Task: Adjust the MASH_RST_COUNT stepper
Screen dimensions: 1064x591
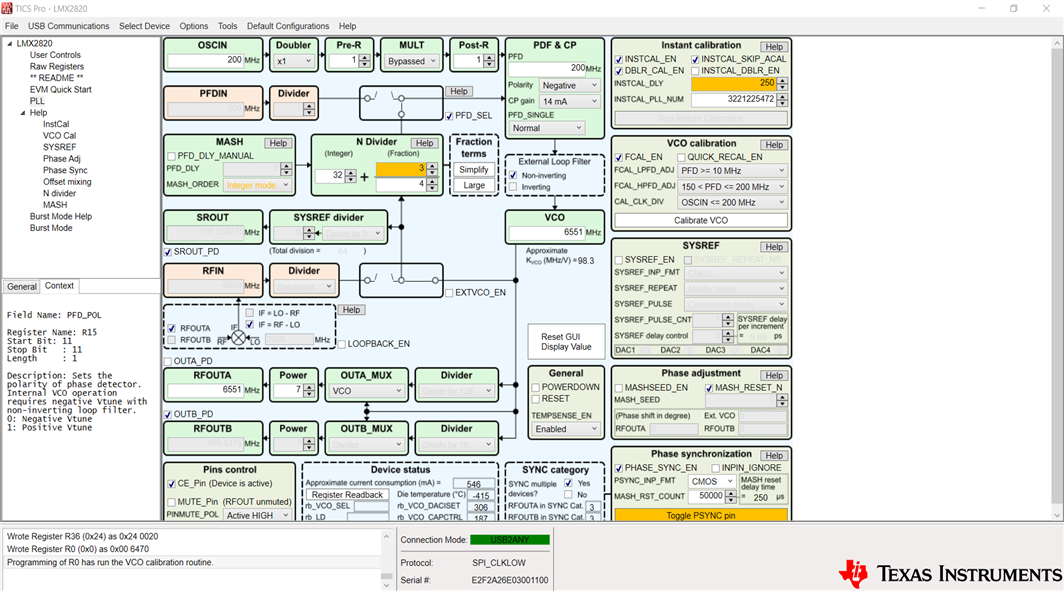Action: tap(730, 497)
